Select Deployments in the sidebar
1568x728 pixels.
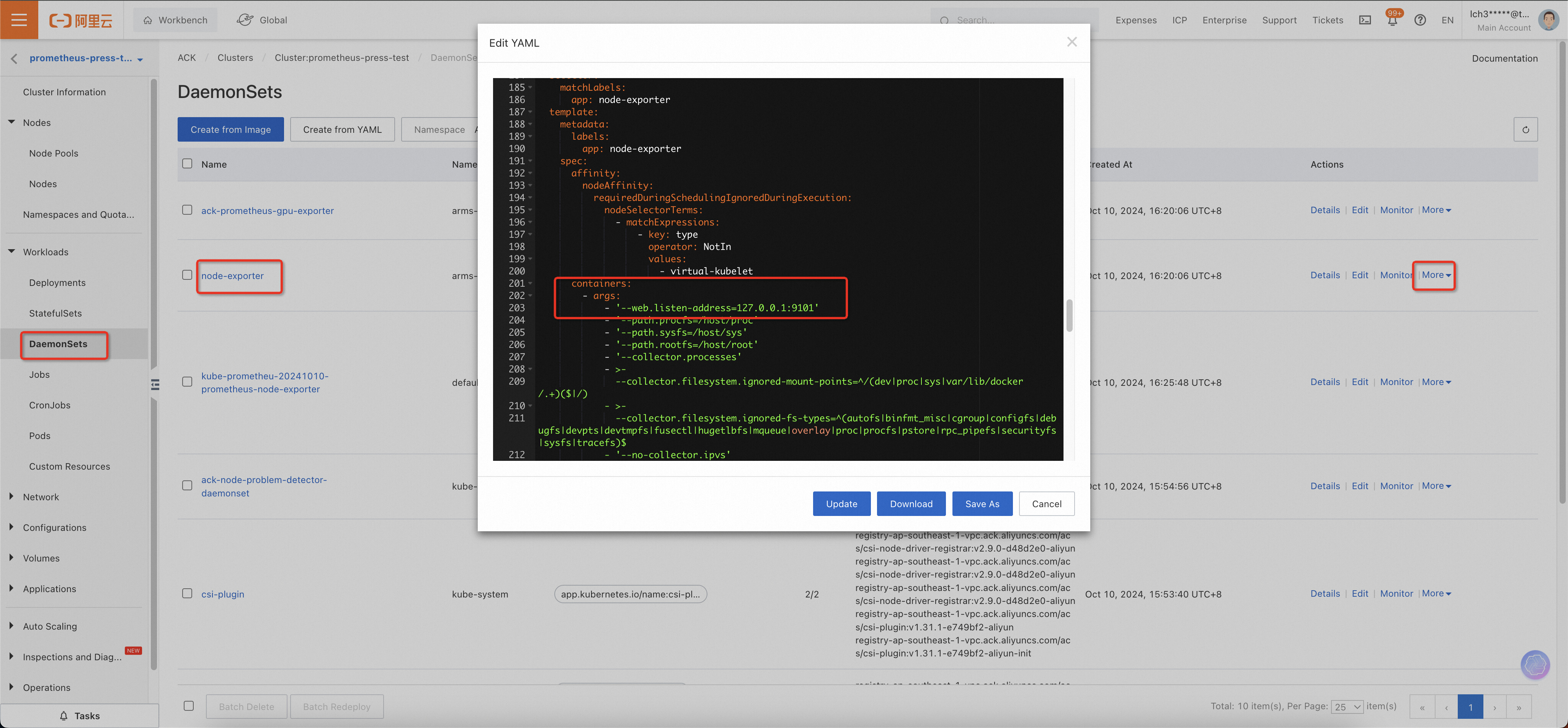tap(57, 282)
